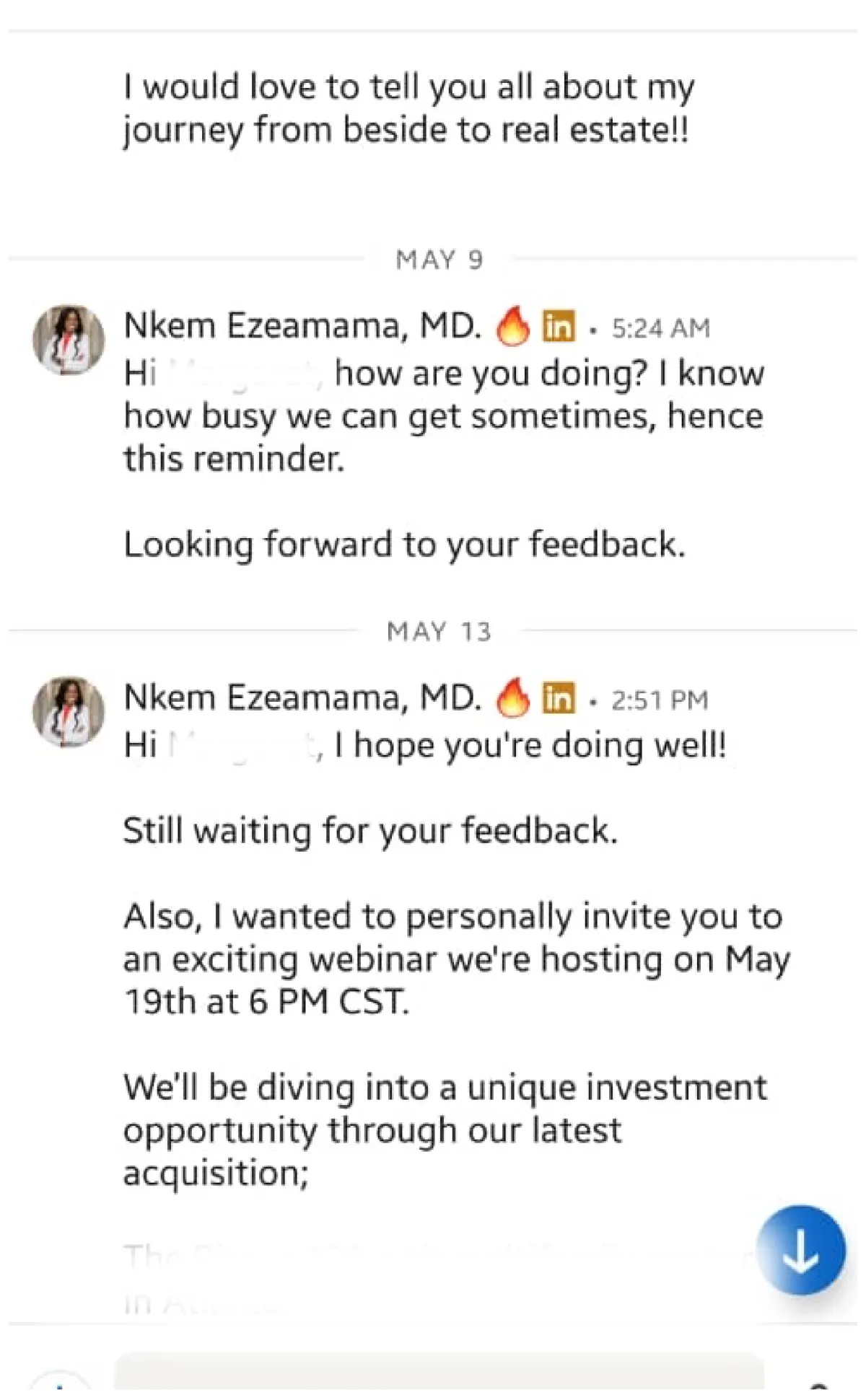Click LinkedIn badge beside 2:51 PM timestamp
Image resolution: width=866 pixels, height=1400 pixels.
point(559,698)
